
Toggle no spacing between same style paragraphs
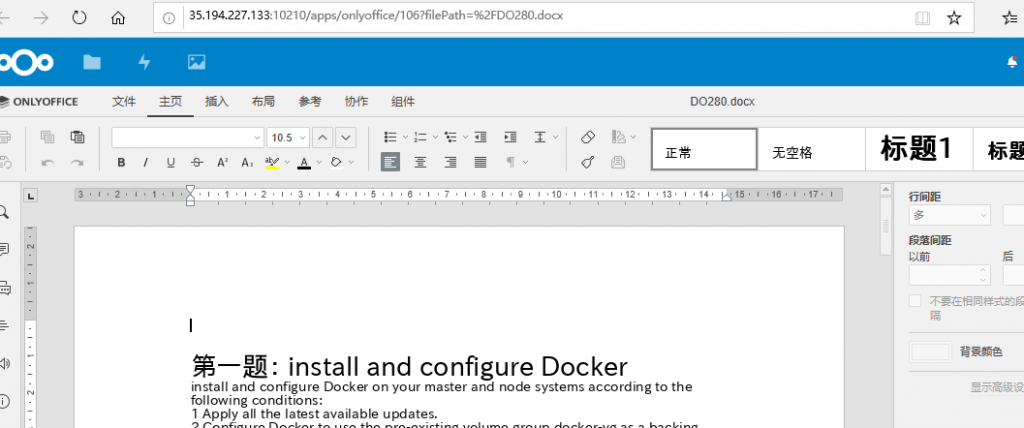tap(914, 300)
